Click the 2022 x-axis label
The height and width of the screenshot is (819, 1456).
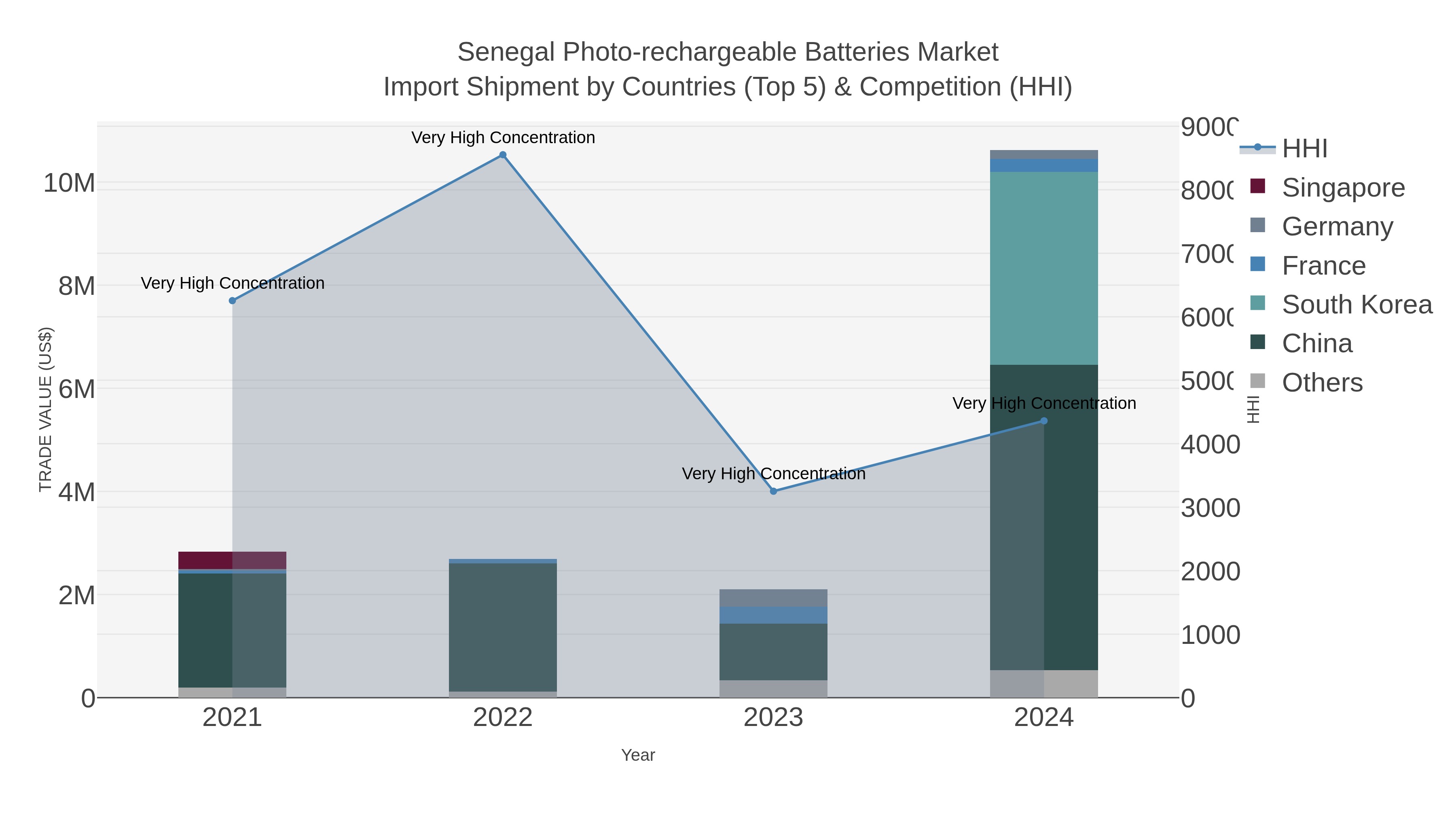502,718
